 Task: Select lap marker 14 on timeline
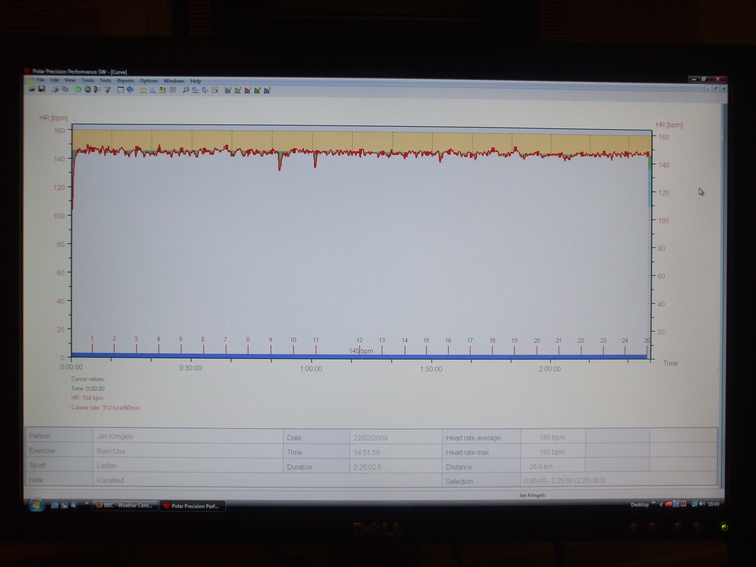pos(405,346)
